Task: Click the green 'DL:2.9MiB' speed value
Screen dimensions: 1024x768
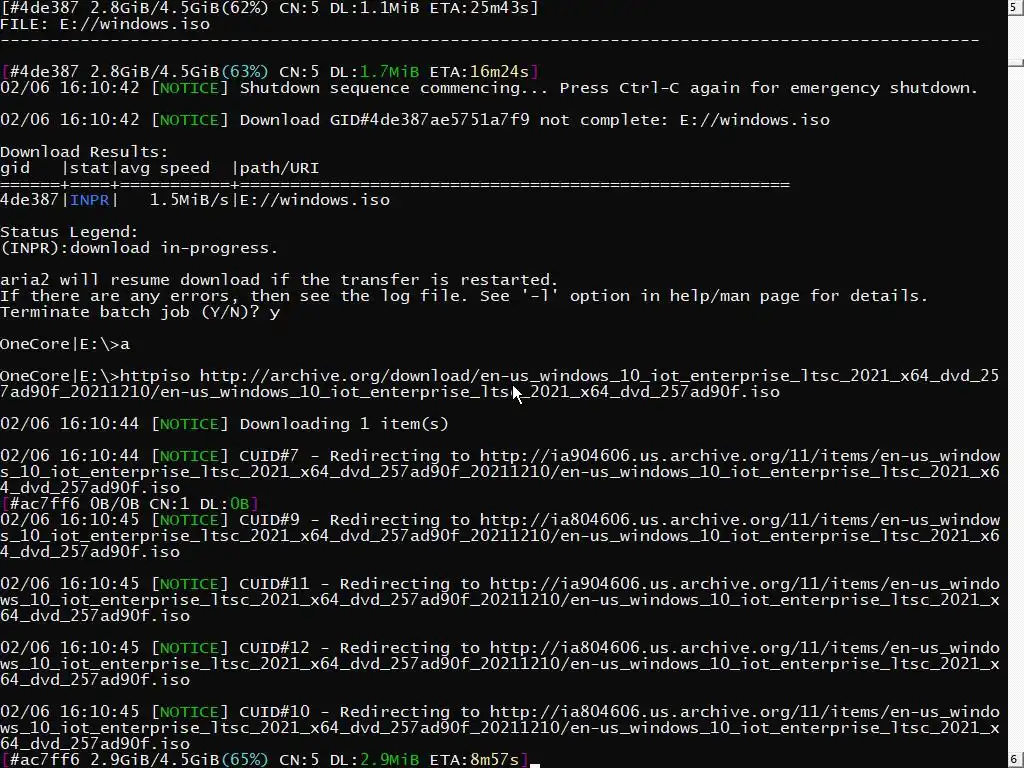Action: [374, 760]
